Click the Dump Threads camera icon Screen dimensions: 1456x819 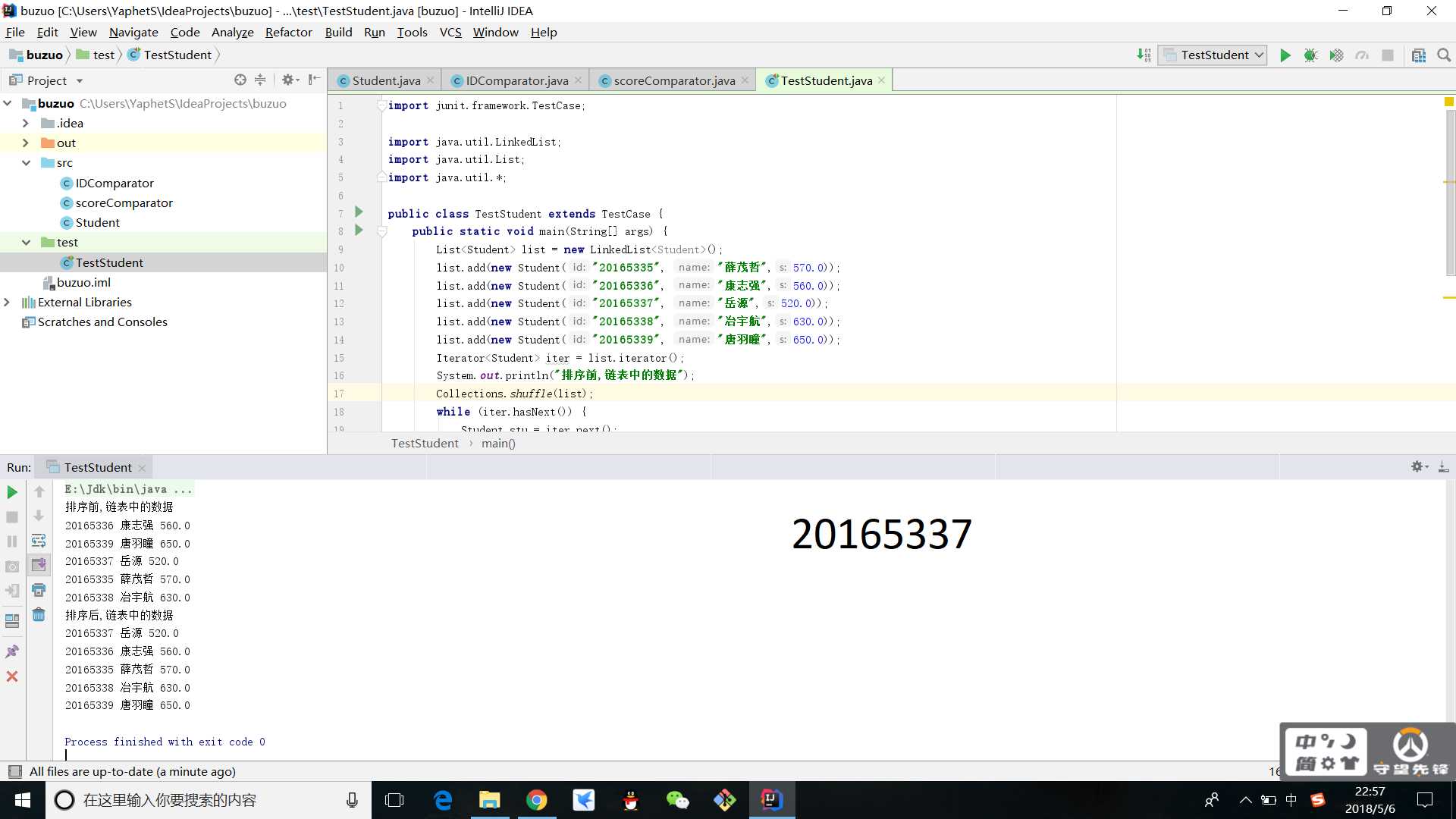12,566
